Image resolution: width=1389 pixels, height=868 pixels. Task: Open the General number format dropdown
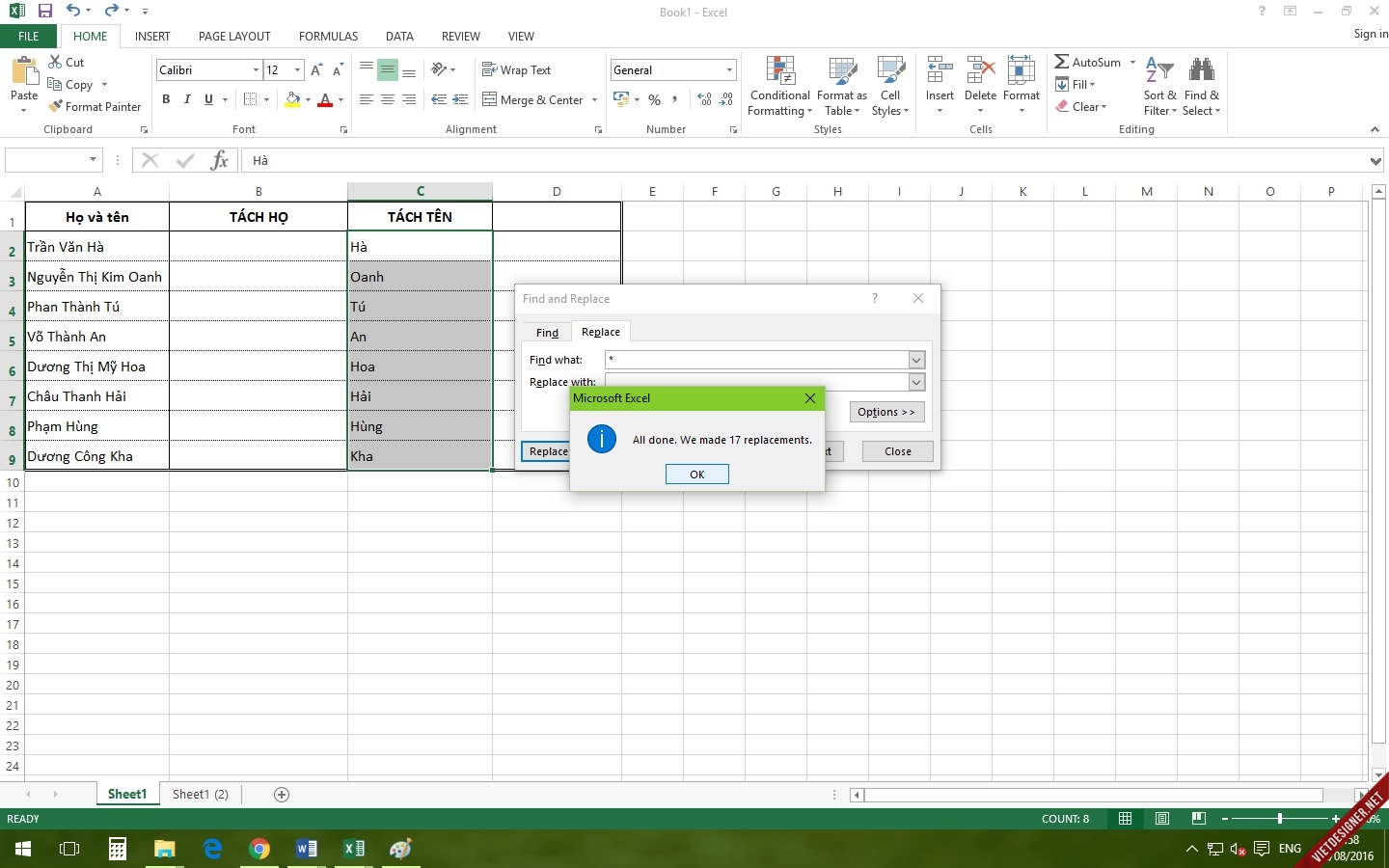pos(729,70)
